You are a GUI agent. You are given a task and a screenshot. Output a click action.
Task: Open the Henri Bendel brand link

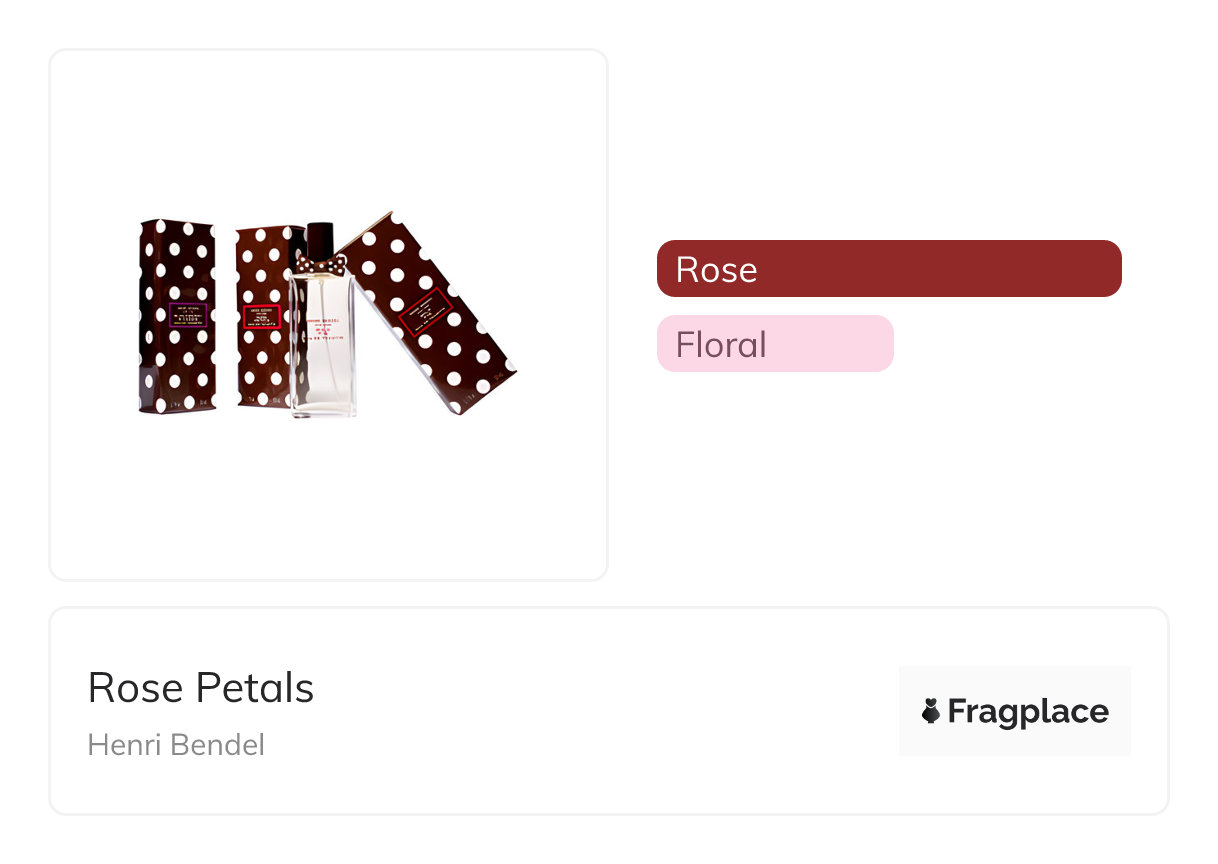click(176, 745)
